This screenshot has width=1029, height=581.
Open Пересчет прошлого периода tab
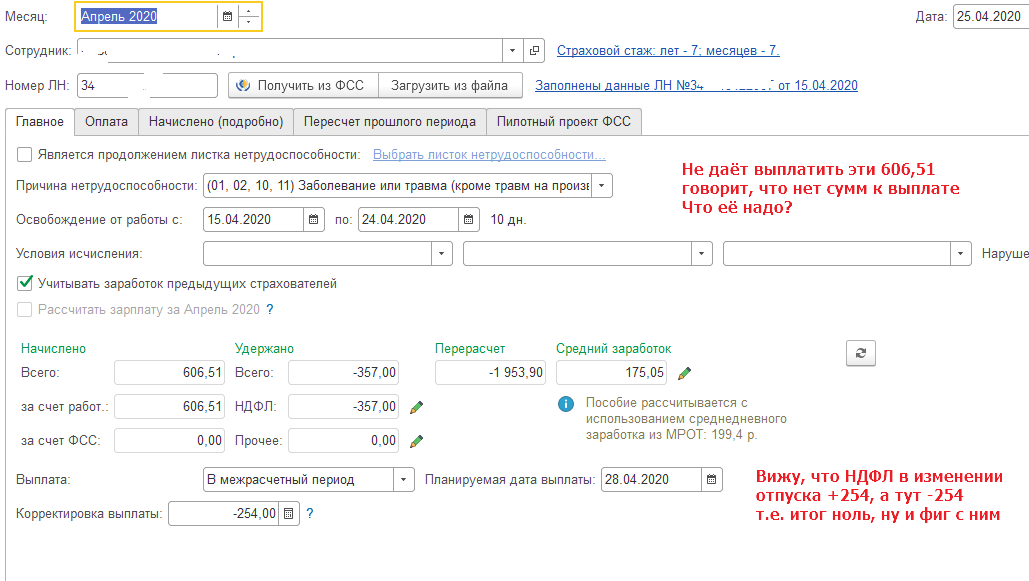pyautogui.click(x=390, y=121)
